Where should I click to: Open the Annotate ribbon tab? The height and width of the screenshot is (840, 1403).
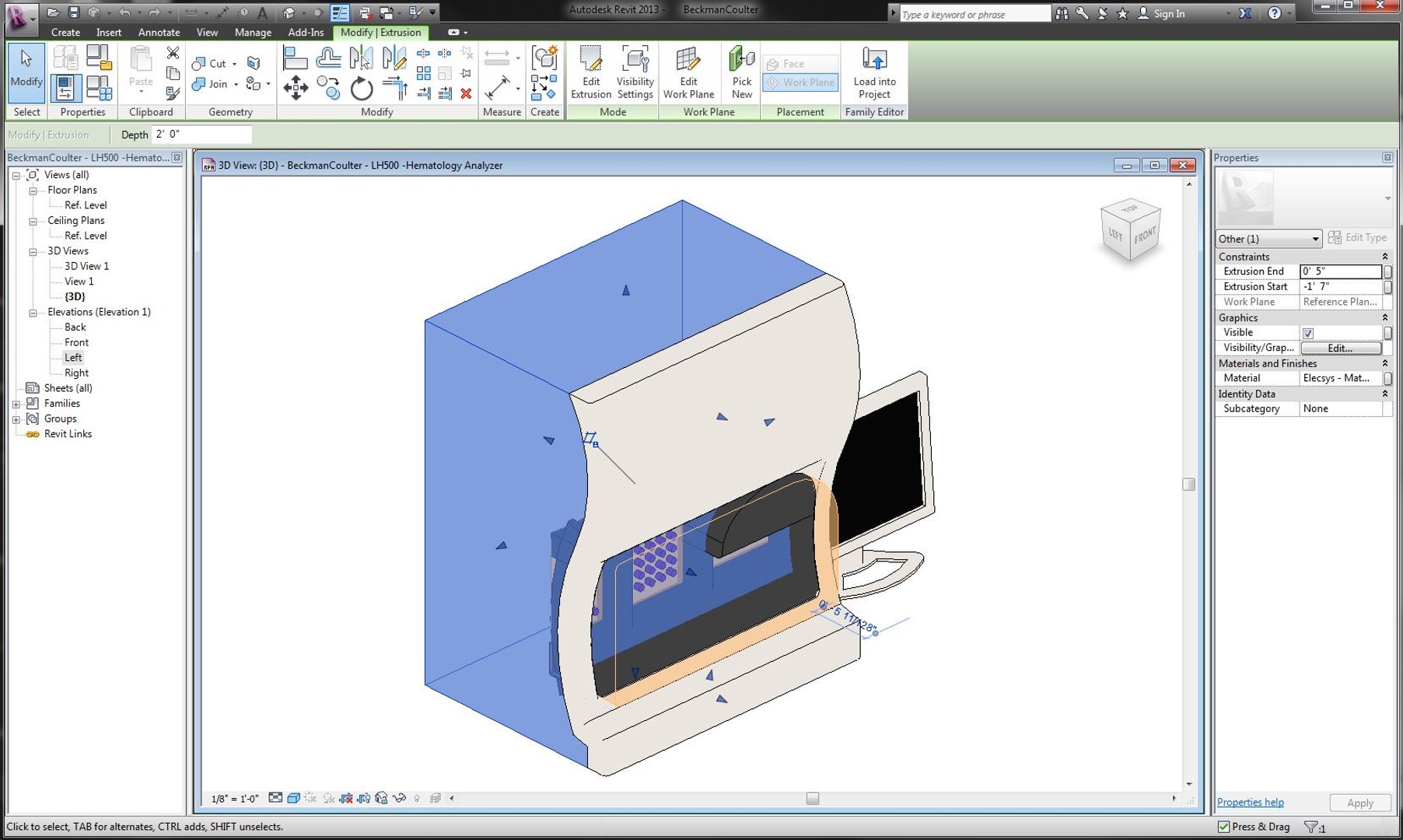coord(159,33)
